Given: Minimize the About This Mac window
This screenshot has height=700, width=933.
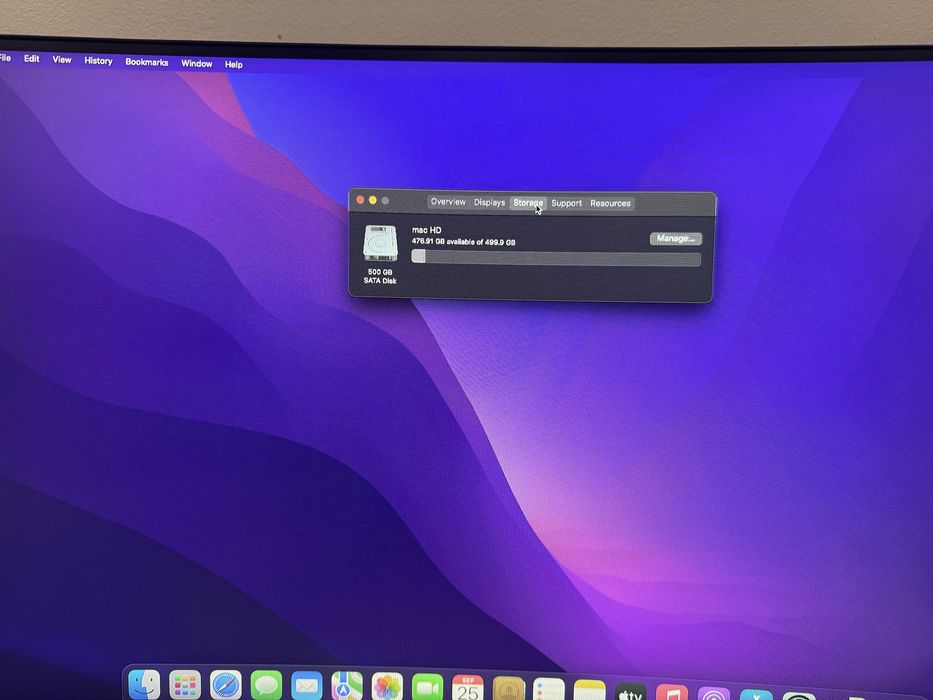Looking at the screenshot, I should tap(372, 200).
